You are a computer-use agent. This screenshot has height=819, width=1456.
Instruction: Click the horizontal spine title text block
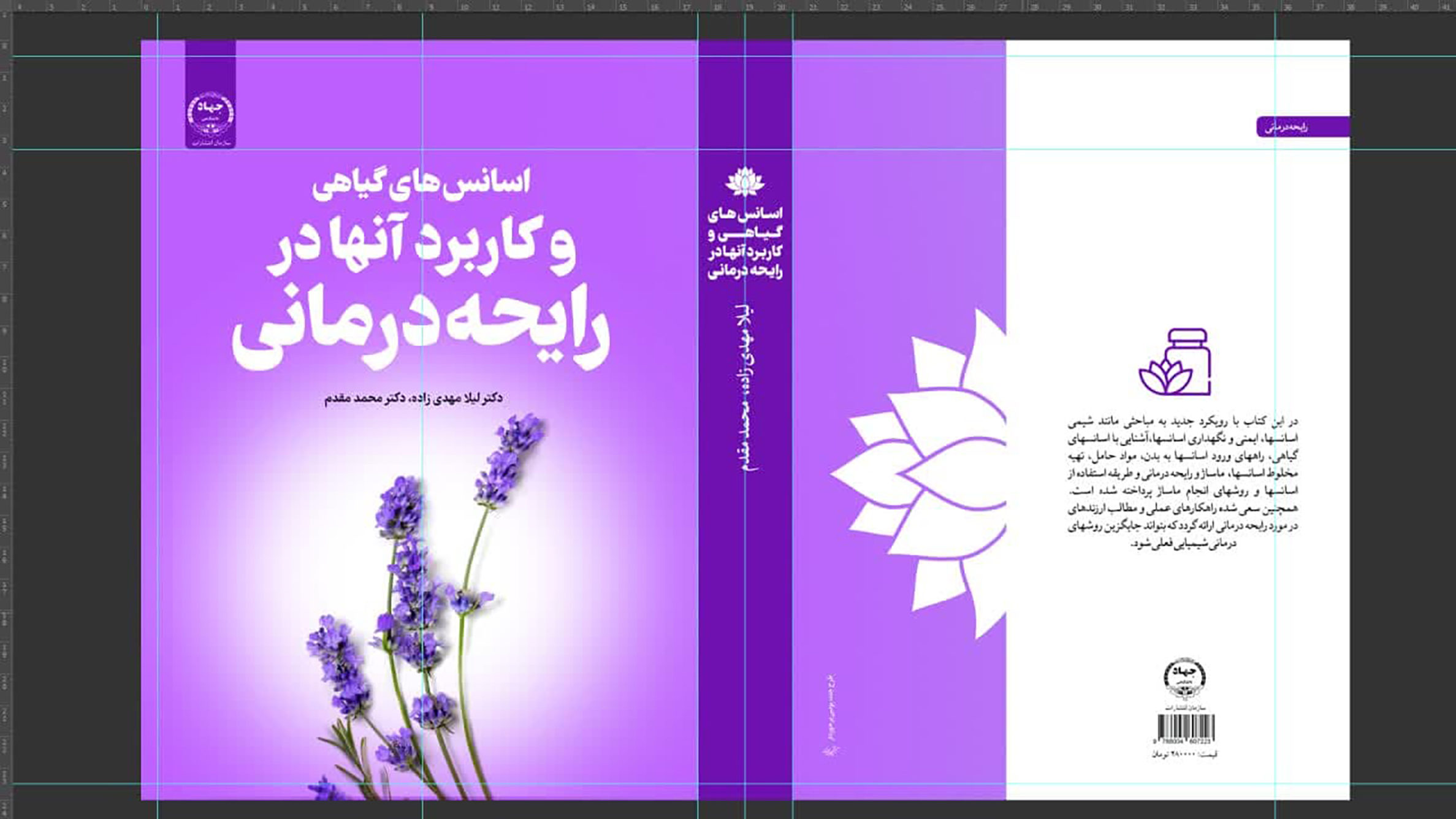(x=745, y=243)
